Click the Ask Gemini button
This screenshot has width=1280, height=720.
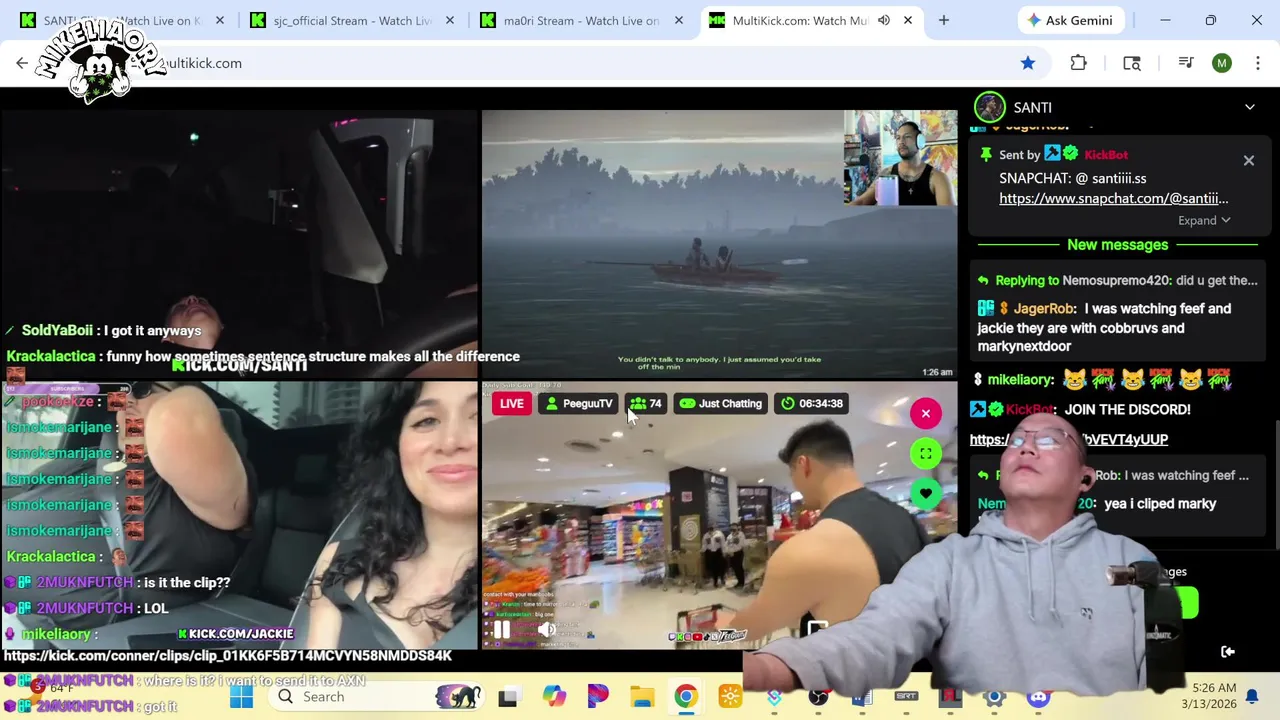tap(1070, 20)
